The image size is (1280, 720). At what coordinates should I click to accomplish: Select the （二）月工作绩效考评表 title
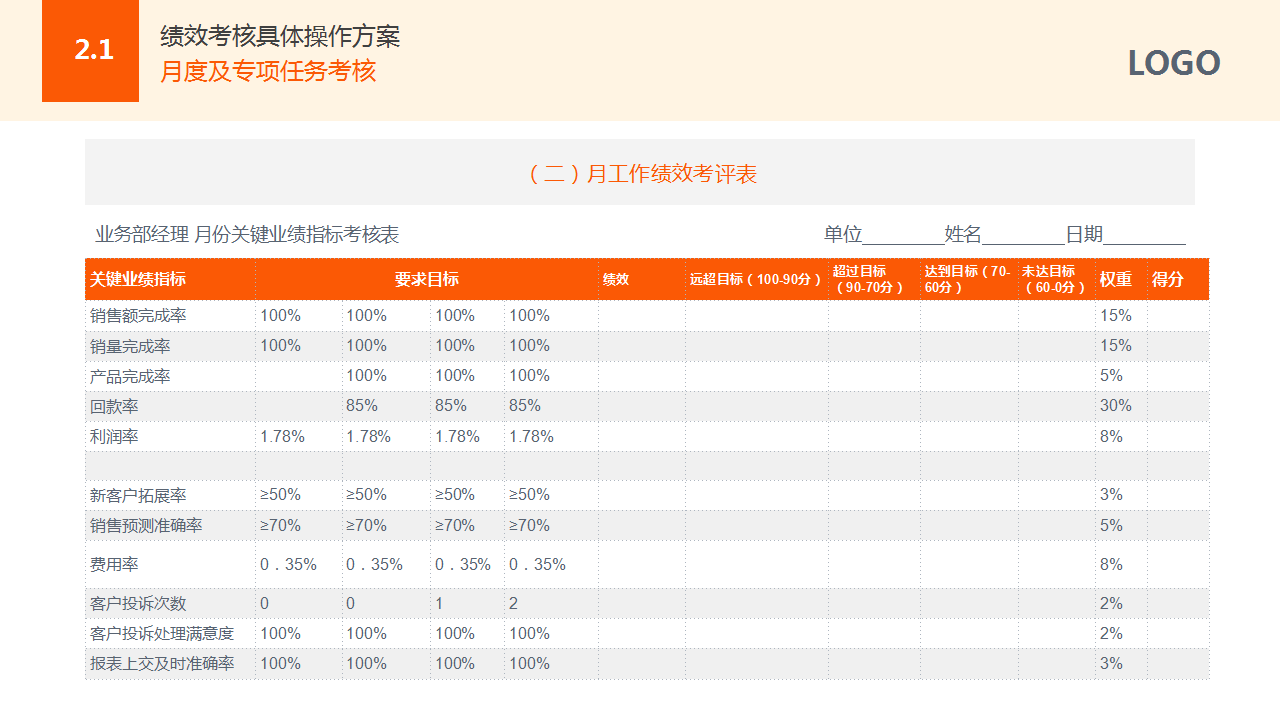(645, 173)
